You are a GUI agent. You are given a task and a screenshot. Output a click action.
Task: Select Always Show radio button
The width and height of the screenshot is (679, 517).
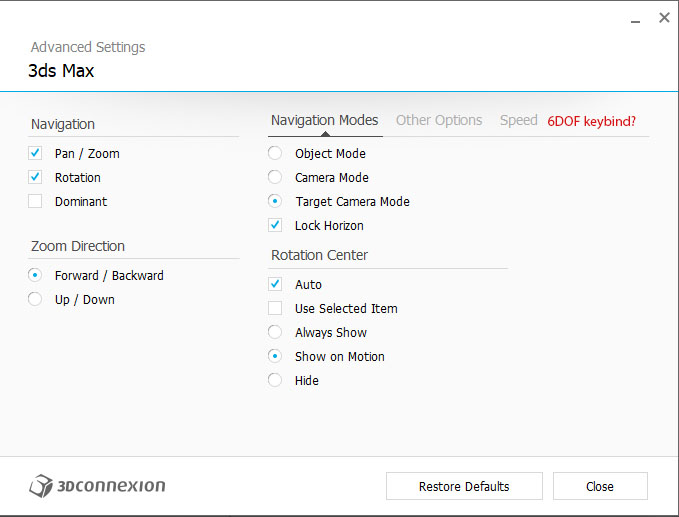pos(275,332)
